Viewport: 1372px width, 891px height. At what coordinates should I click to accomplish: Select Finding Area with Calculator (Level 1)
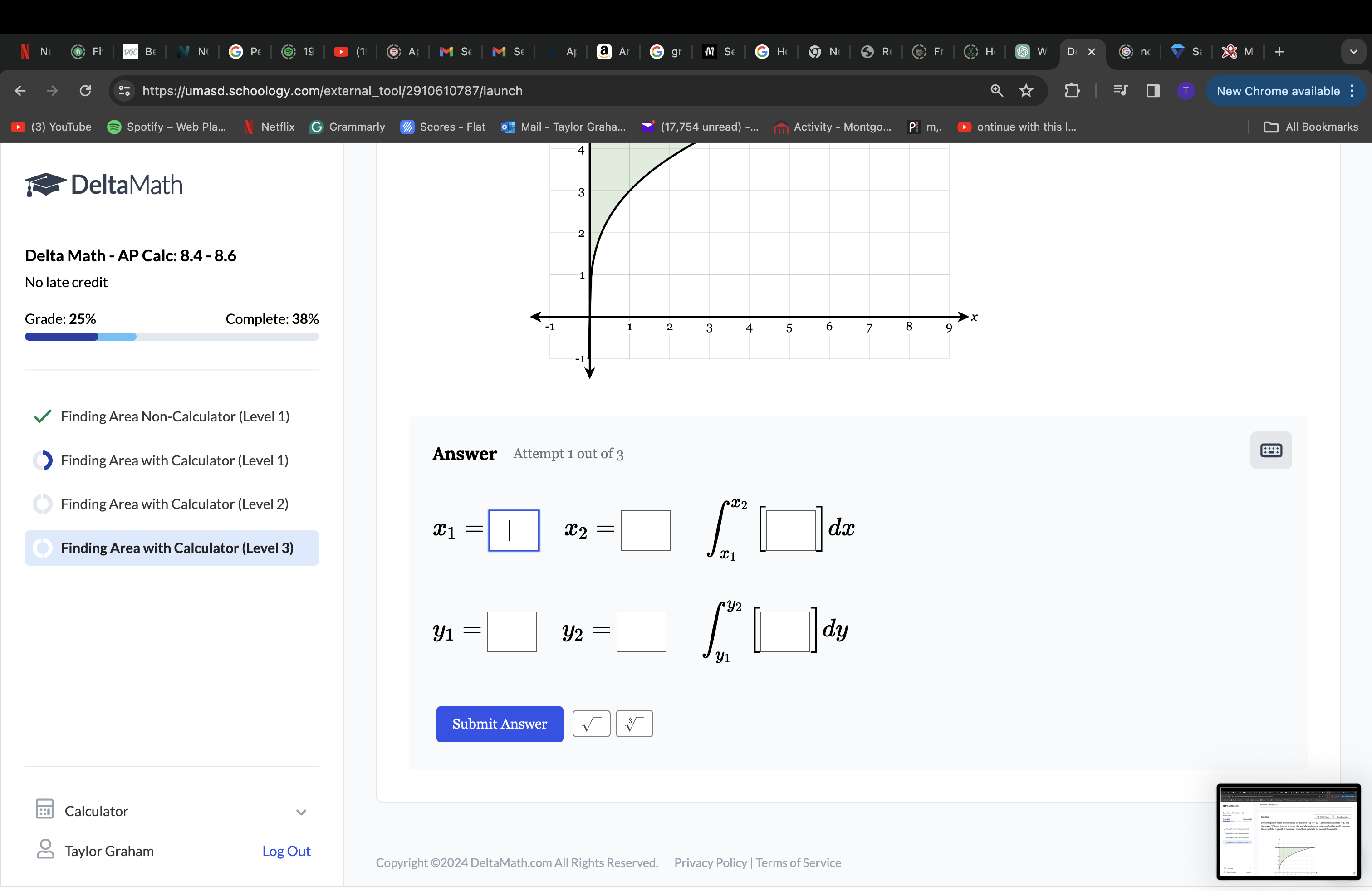(x=175, y=460)
